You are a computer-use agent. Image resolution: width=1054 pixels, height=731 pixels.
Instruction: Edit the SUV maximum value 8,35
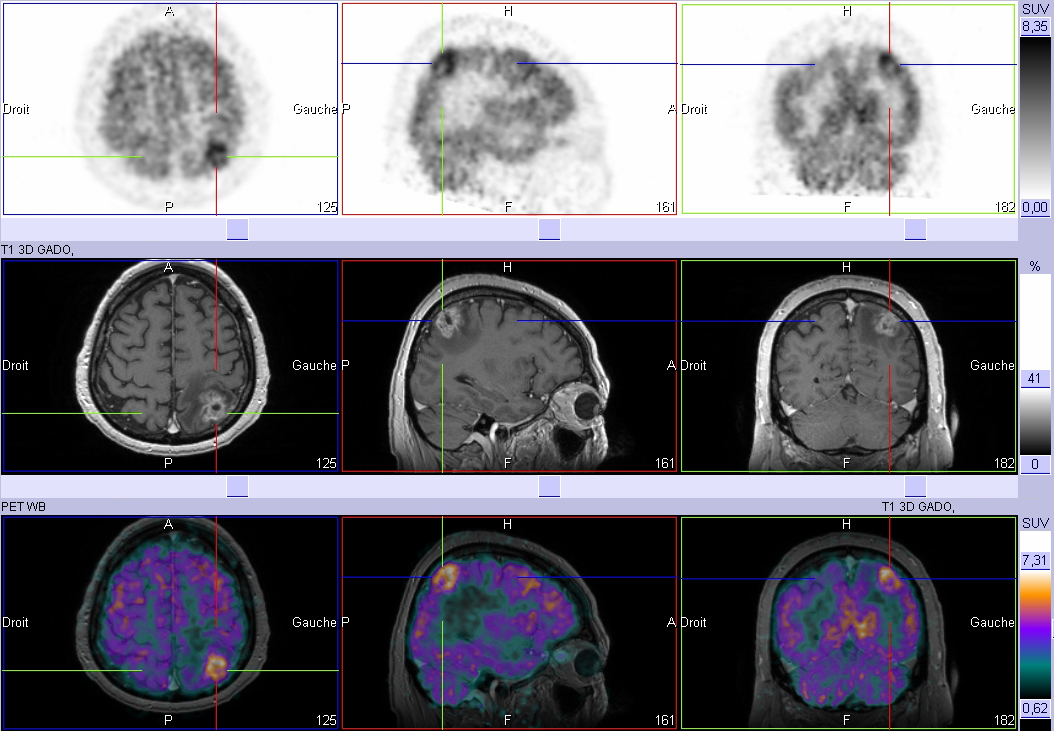1035,26
